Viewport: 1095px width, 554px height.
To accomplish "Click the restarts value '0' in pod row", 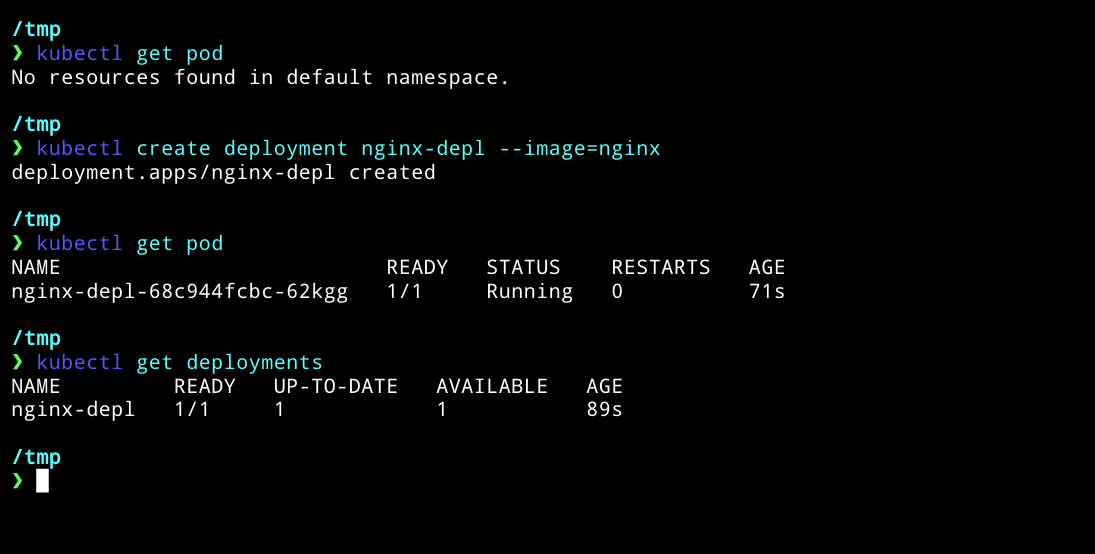I will coord(617,291).
